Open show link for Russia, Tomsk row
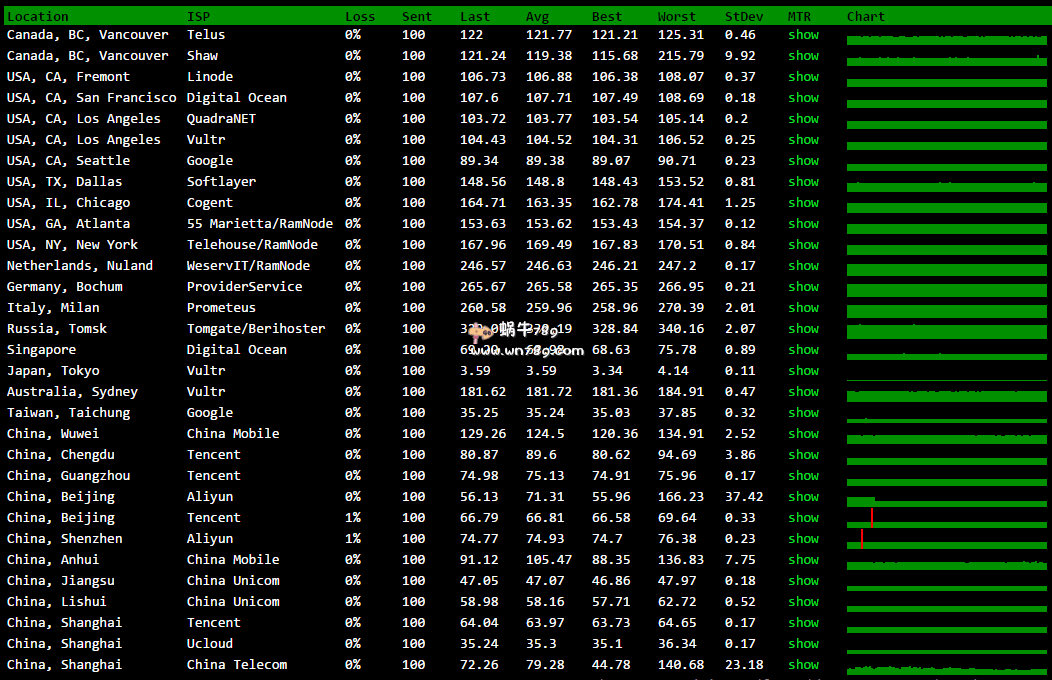The width and height of the screenshot is (1052, 680). [803, 329]
